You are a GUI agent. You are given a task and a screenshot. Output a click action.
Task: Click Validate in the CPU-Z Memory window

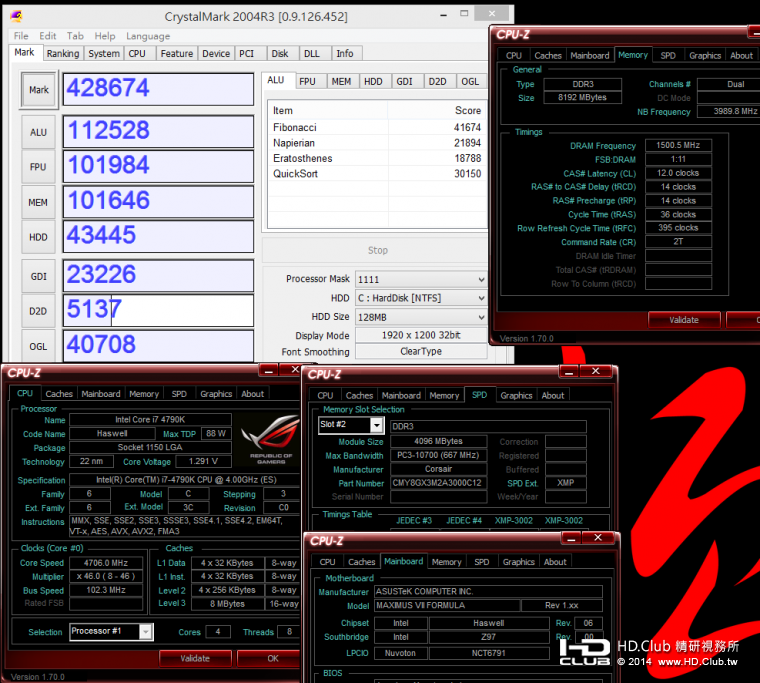tap(683, 320)
